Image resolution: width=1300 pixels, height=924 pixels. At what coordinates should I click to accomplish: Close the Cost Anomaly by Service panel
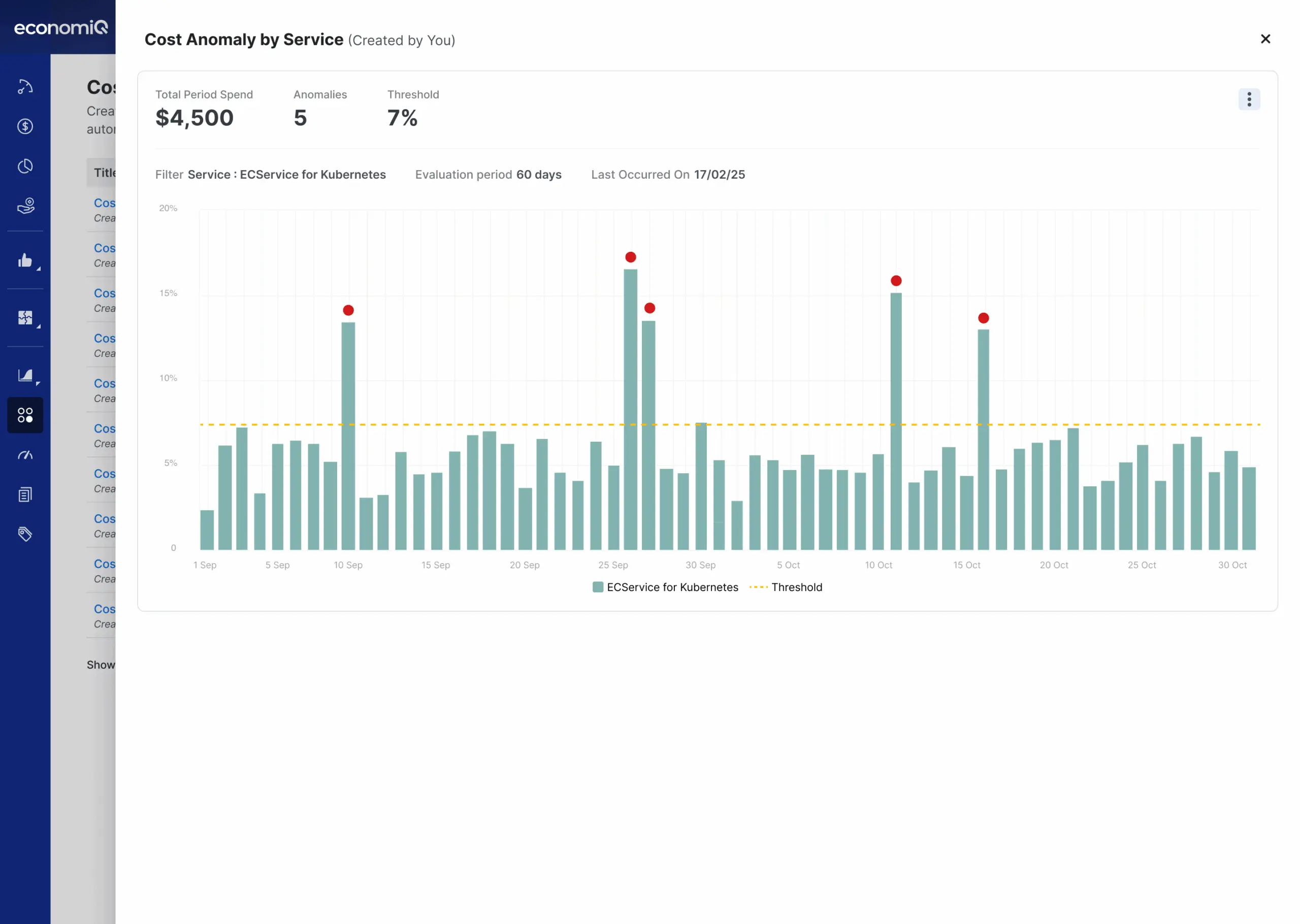click(x=1265, y=39)
